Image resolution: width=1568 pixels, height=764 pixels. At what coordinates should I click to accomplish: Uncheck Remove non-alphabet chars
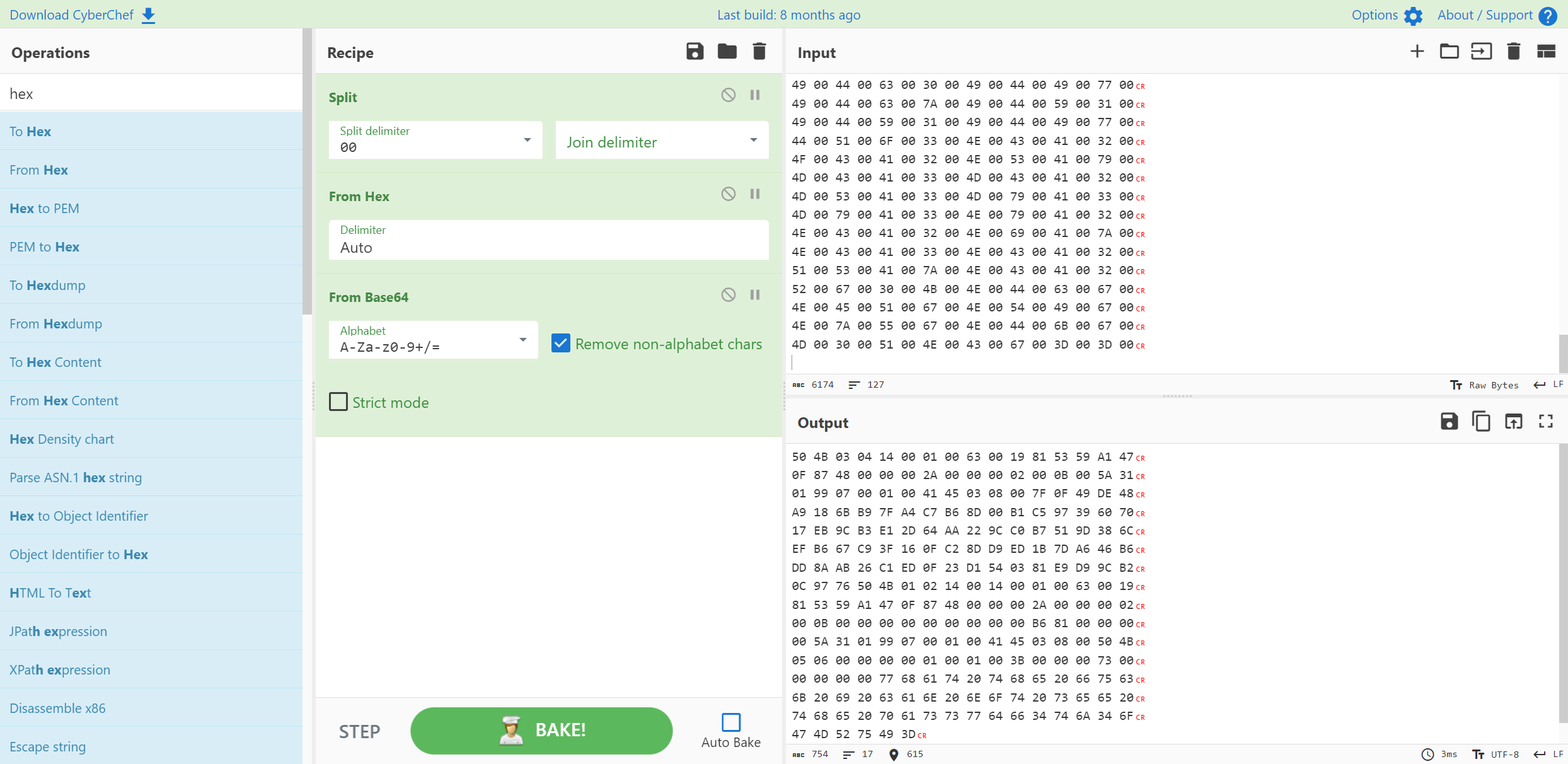click(x=560, y=343)
